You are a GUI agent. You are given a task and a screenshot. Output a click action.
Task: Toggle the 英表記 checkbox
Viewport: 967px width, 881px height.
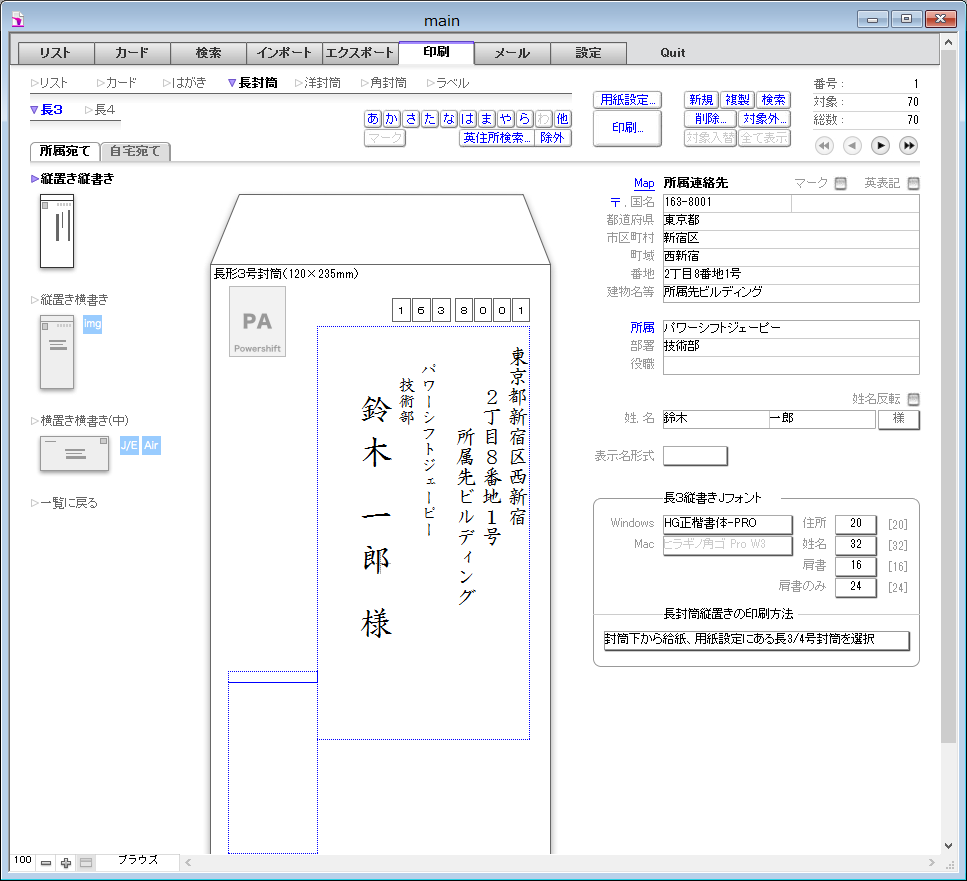pyautogui.click(x=913, y=183)
